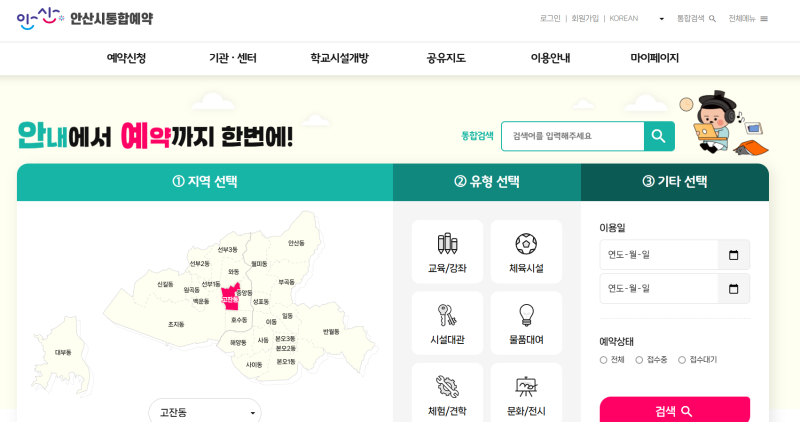Select 성포동 on the map
Screen dimensions: 800x422
point(261,302)
